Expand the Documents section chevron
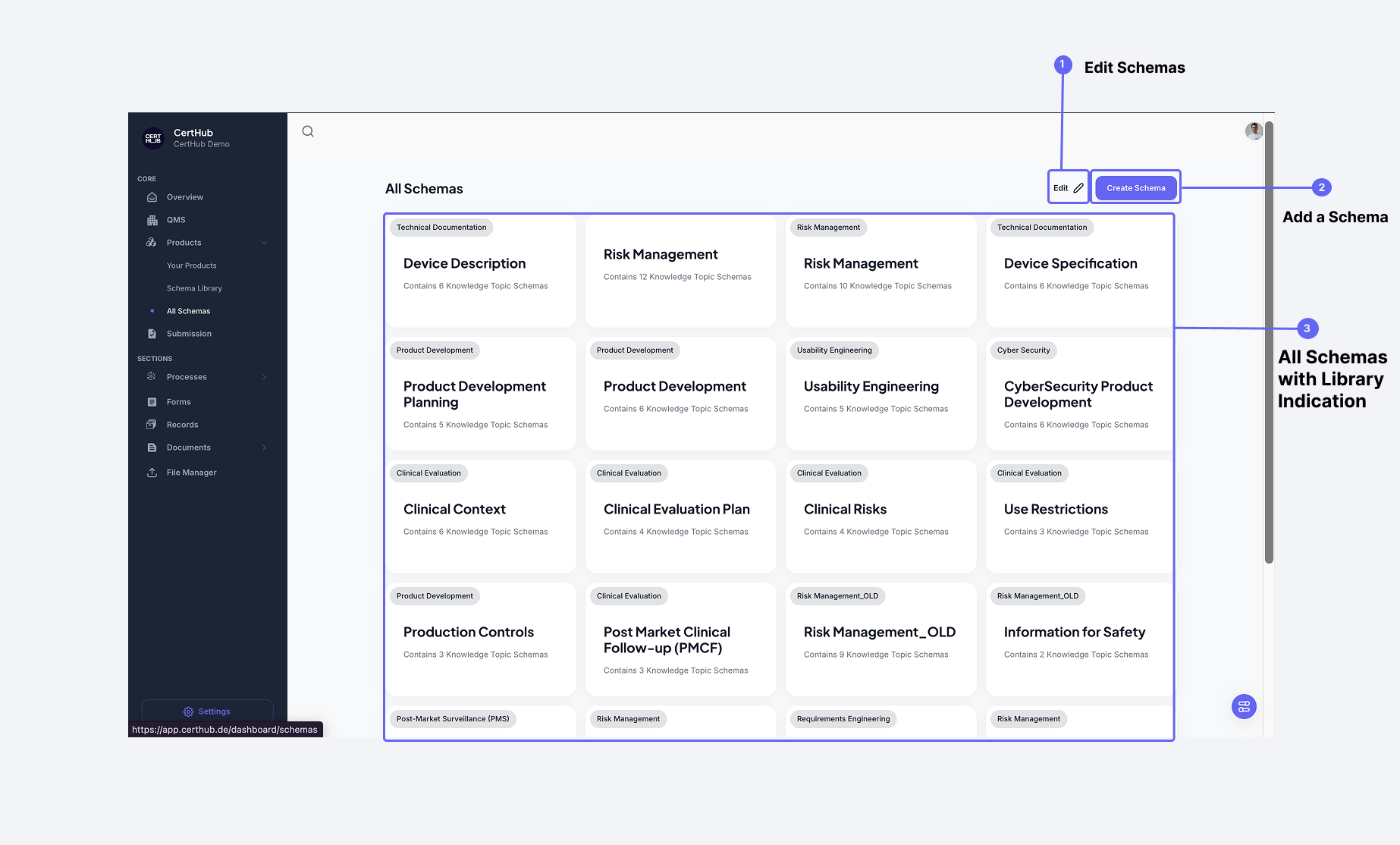Screen dimensions: 1400x845 264,447
